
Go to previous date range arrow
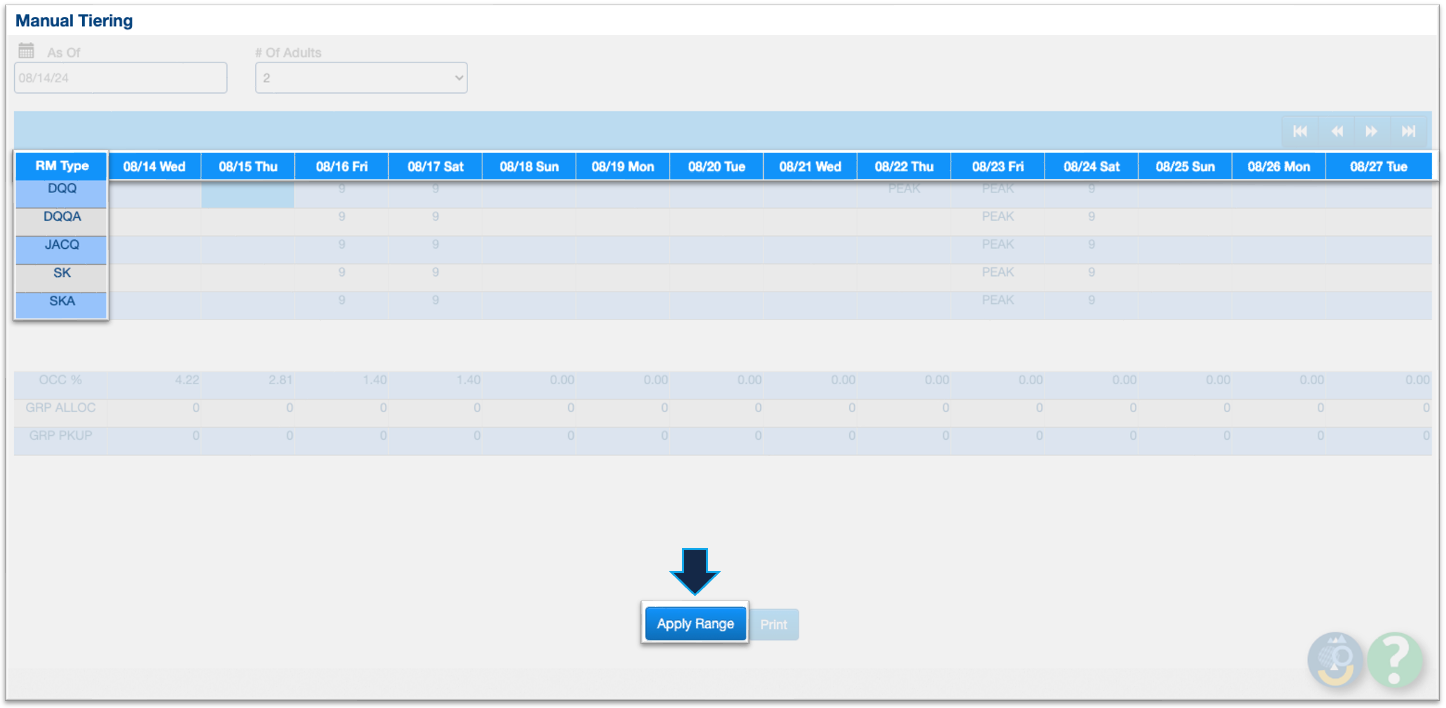(1336, 132)
